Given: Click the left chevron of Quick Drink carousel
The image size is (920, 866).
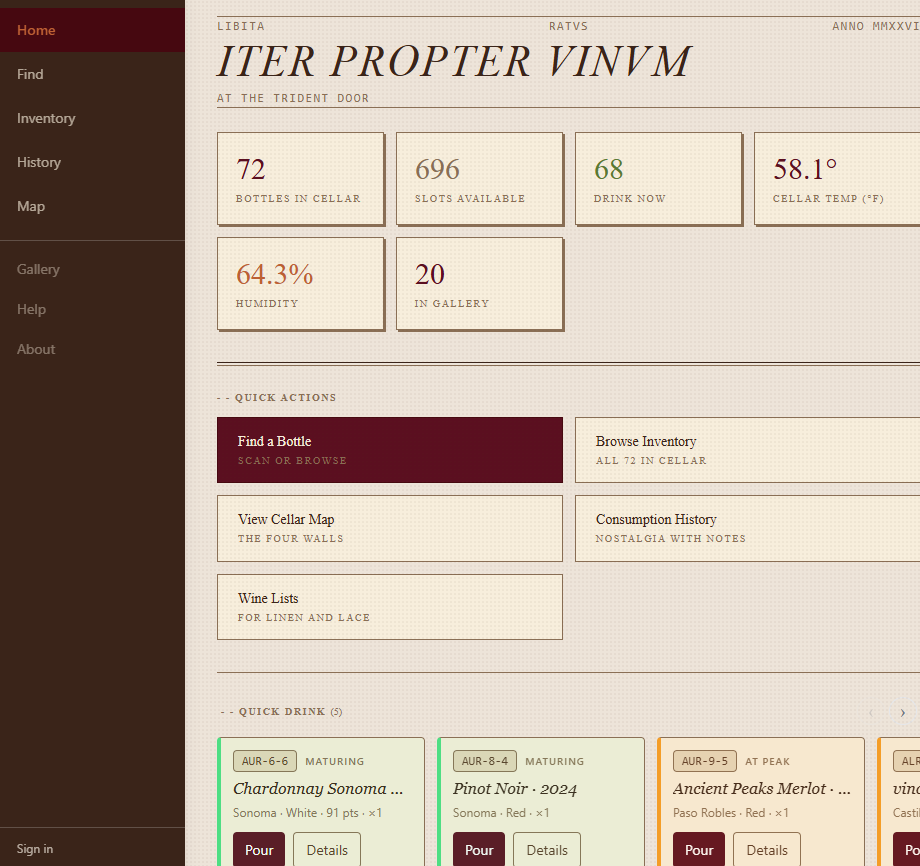Looking at the screenshot, I should 871,712.
